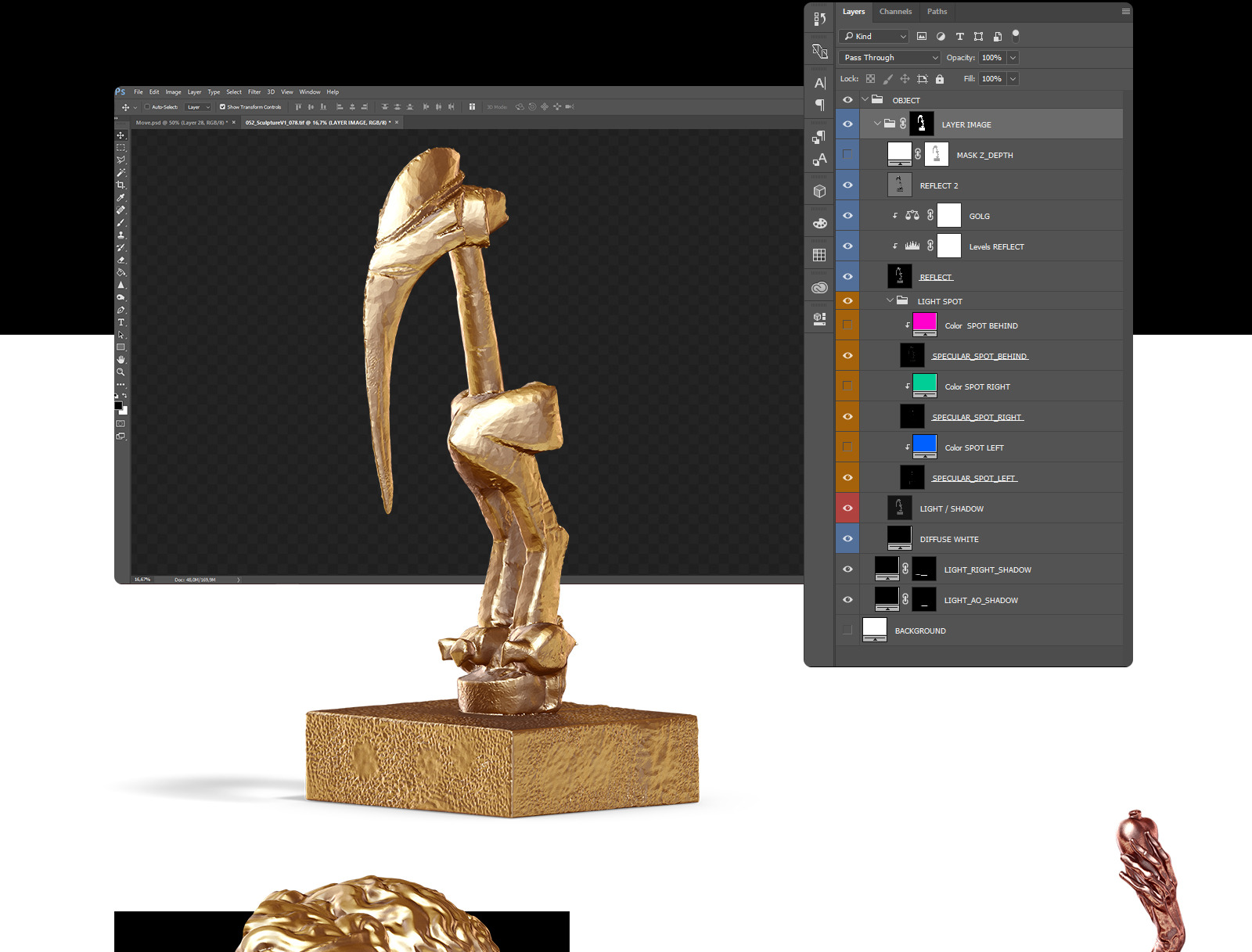Image resolution: width=1252 pixels, height=952 pixels.
Task: Select the Type tool in left toolbar
Action: click(121, 322)
